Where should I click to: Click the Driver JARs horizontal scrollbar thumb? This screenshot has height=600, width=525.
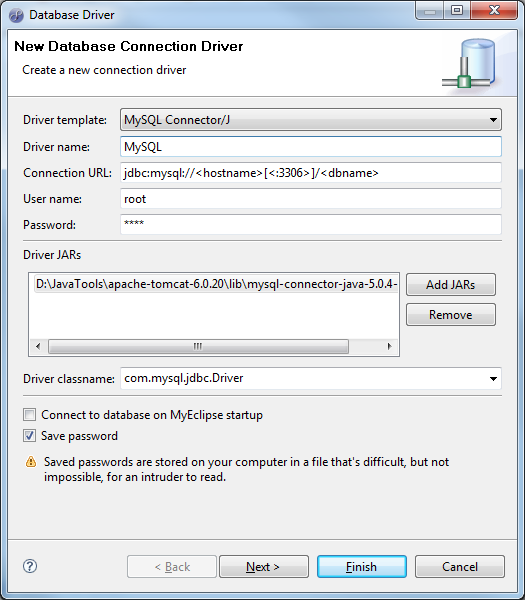tap(198, 346)
